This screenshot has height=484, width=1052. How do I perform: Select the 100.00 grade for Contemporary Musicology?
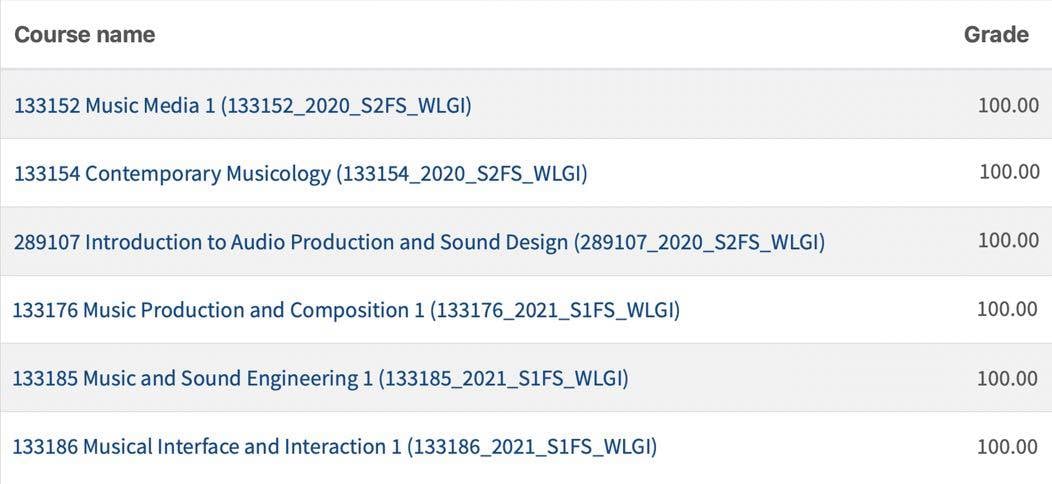pos(1009,171)
